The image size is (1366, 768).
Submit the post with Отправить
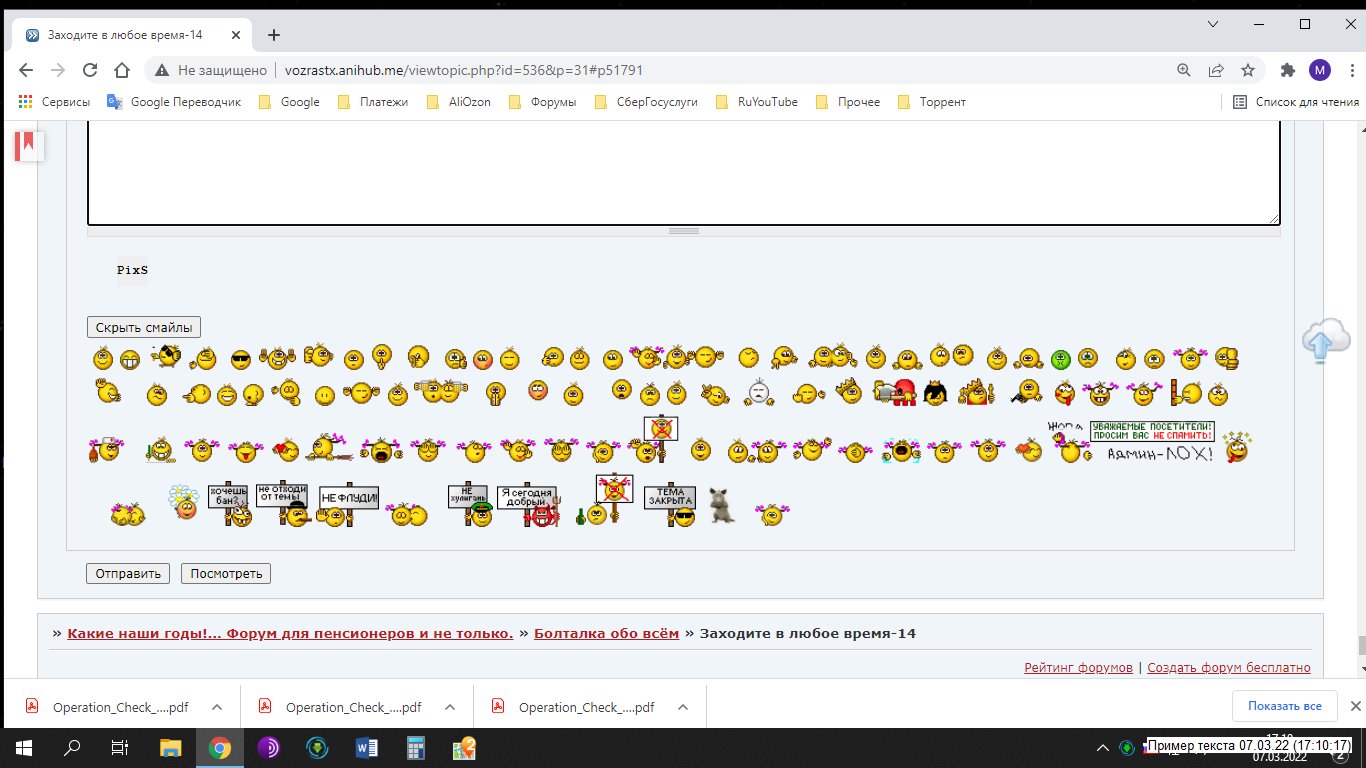pos(129,573)
